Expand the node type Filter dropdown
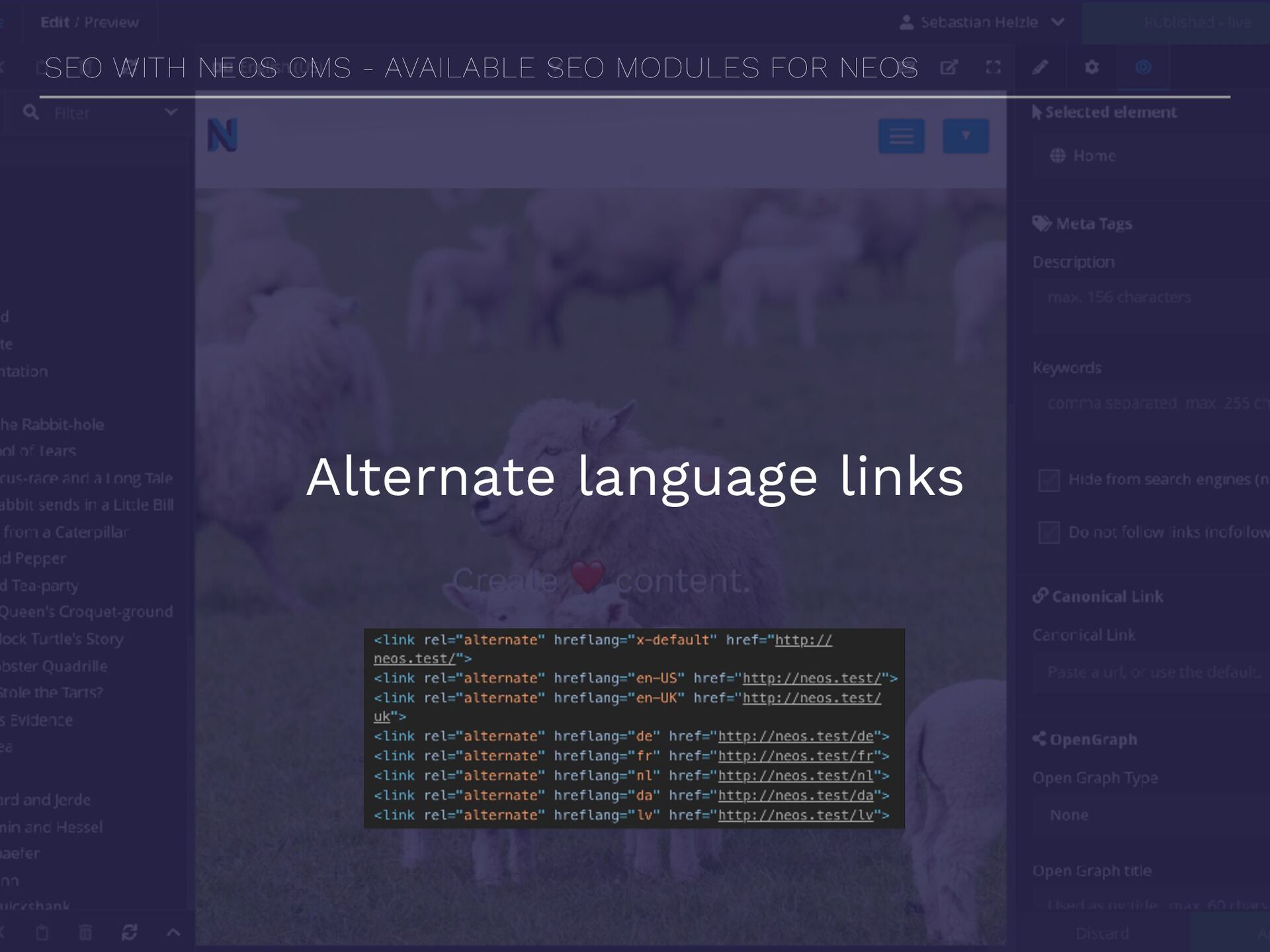1270x952 pixels. tap(171, 112)
